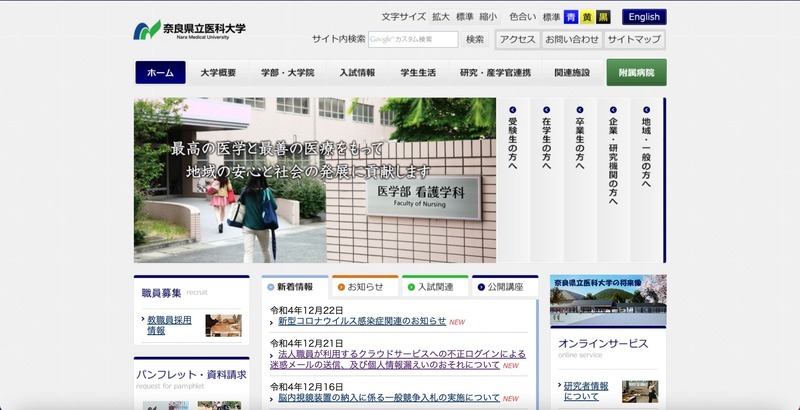800x410 pixels.
Task: Click the Nara Medical University logo
Action: coord(190,30)
